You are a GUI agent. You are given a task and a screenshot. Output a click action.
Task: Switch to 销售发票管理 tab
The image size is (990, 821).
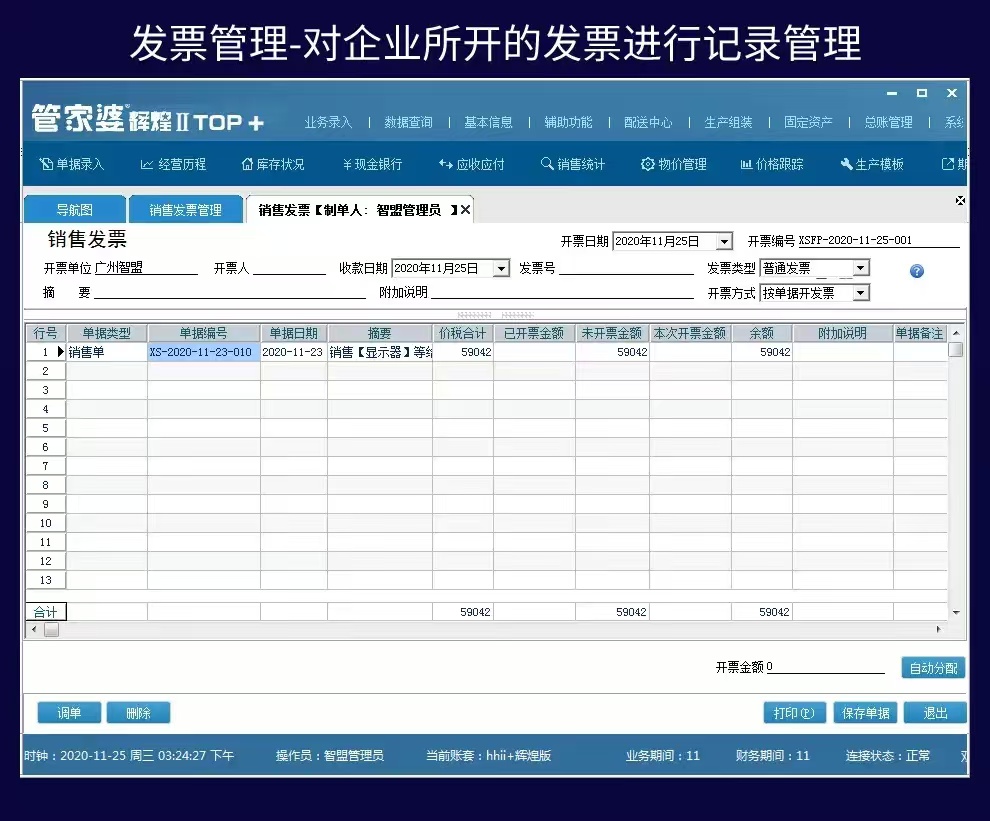coord(186,210)
